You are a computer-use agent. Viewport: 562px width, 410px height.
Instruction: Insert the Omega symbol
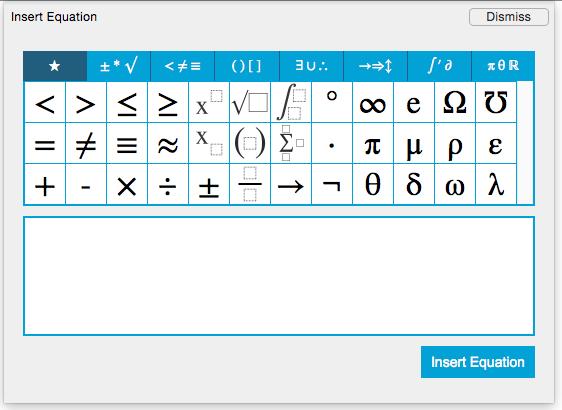[x=455, y=102]
